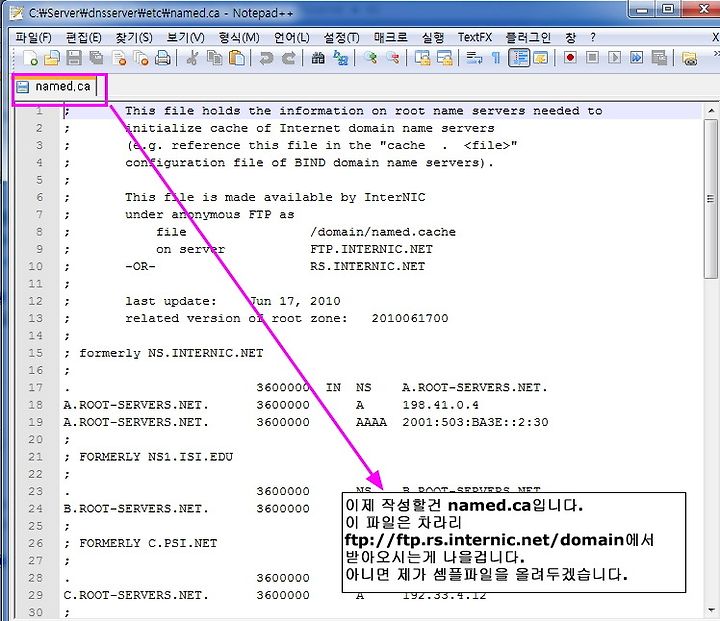Click the stop macro recording icon
The height and width of the screenshot is (621, 720).
592,58
